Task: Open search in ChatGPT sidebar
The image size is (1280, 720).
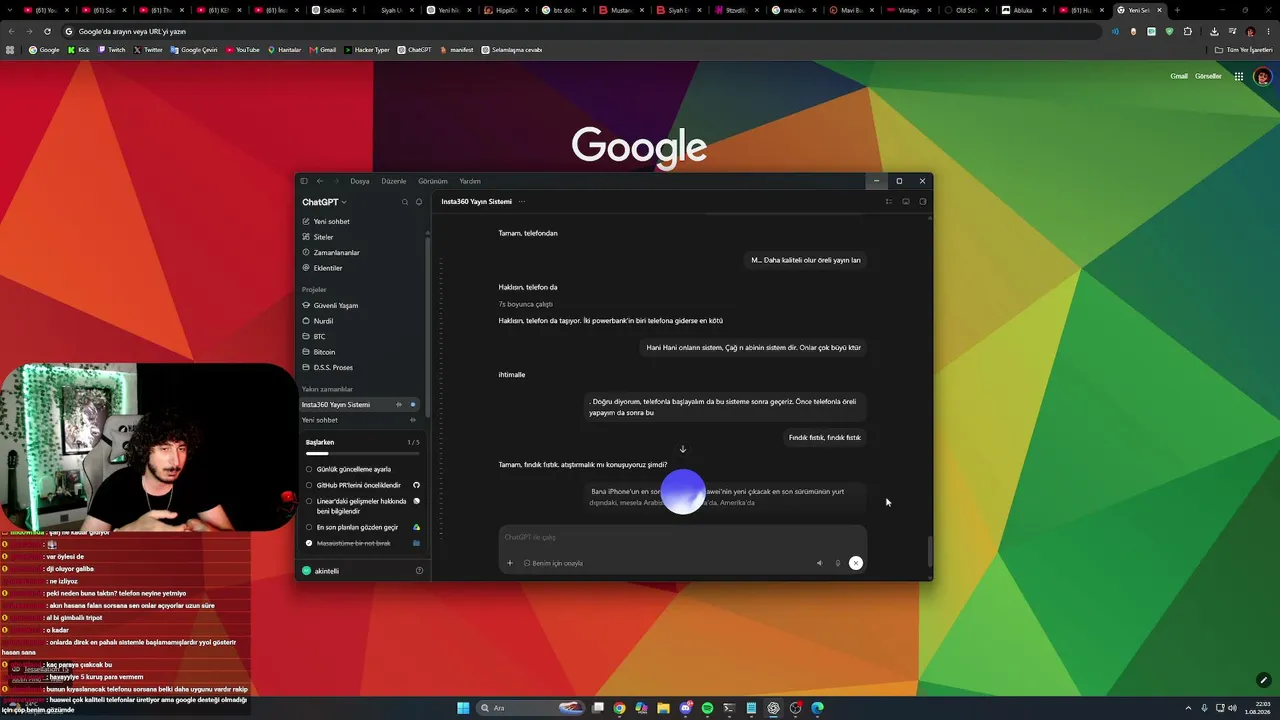Action: [405, 202]
